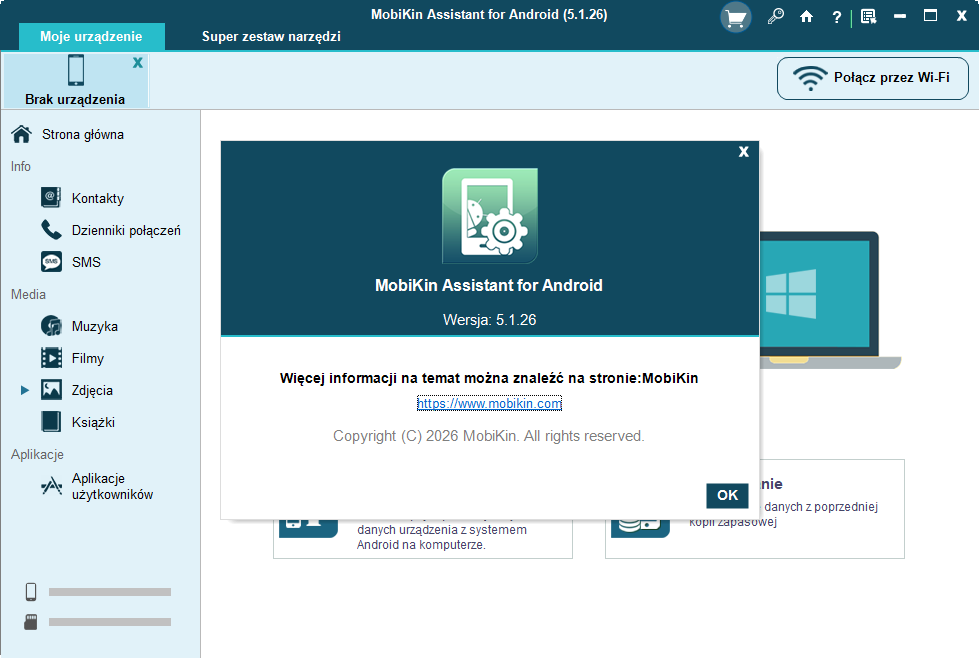Screen dimensions: 979x659
Task: Open the SMS label in the sidebar
Action: click(x=86, y=262)
